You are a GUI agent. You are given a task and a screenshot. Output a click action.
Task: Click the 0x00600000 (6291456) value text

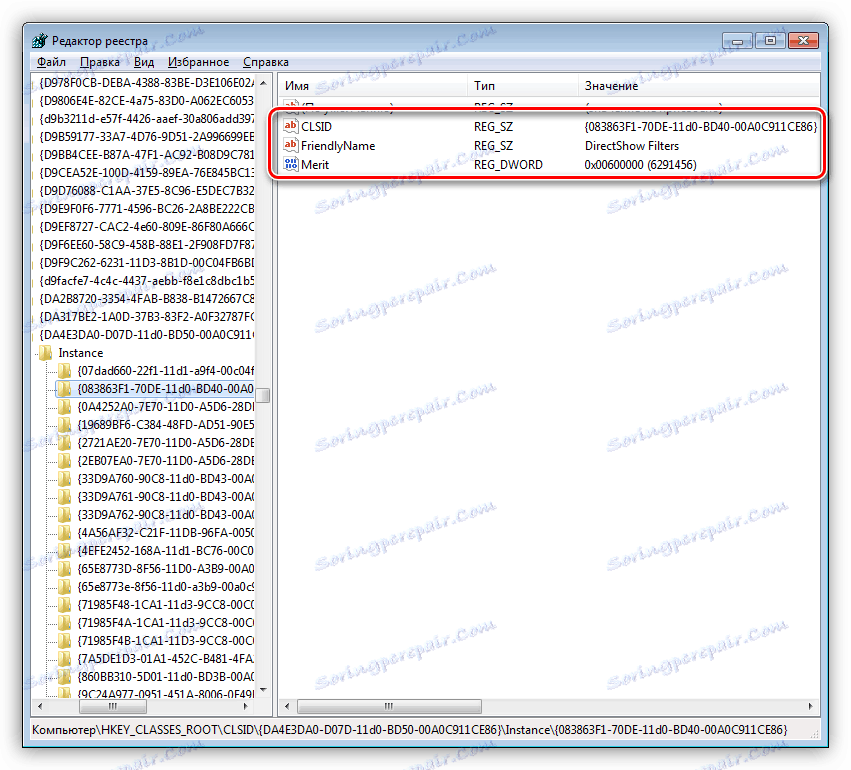pyautogui.click(x=640, y=164)
